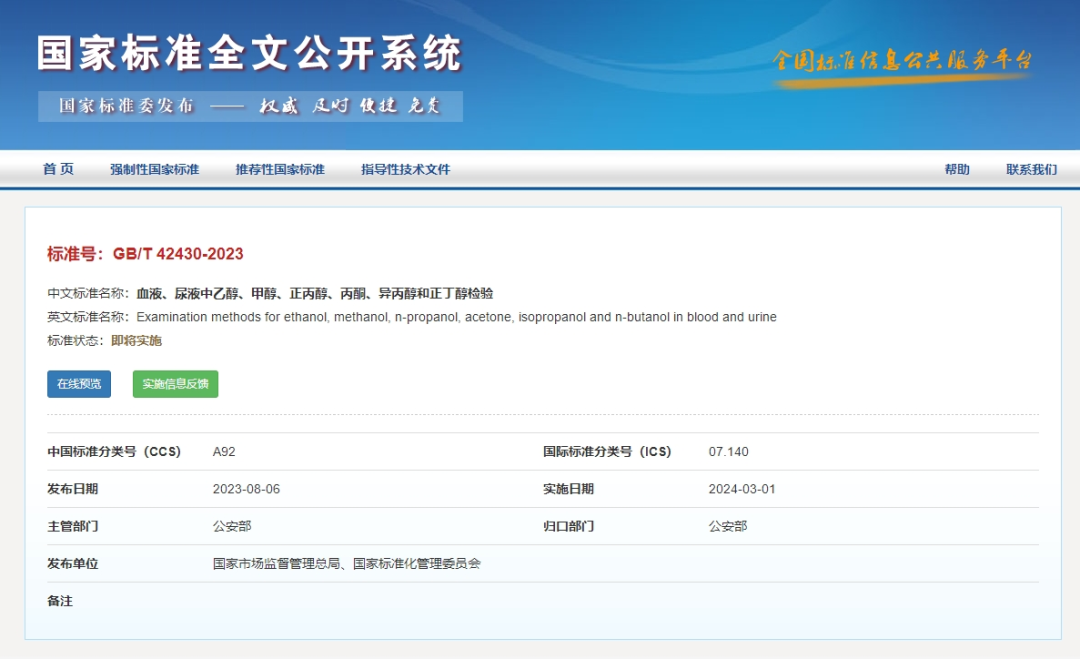
Task: Click the 国家标准委发布 slogan banner
Action: click(250, 104)
